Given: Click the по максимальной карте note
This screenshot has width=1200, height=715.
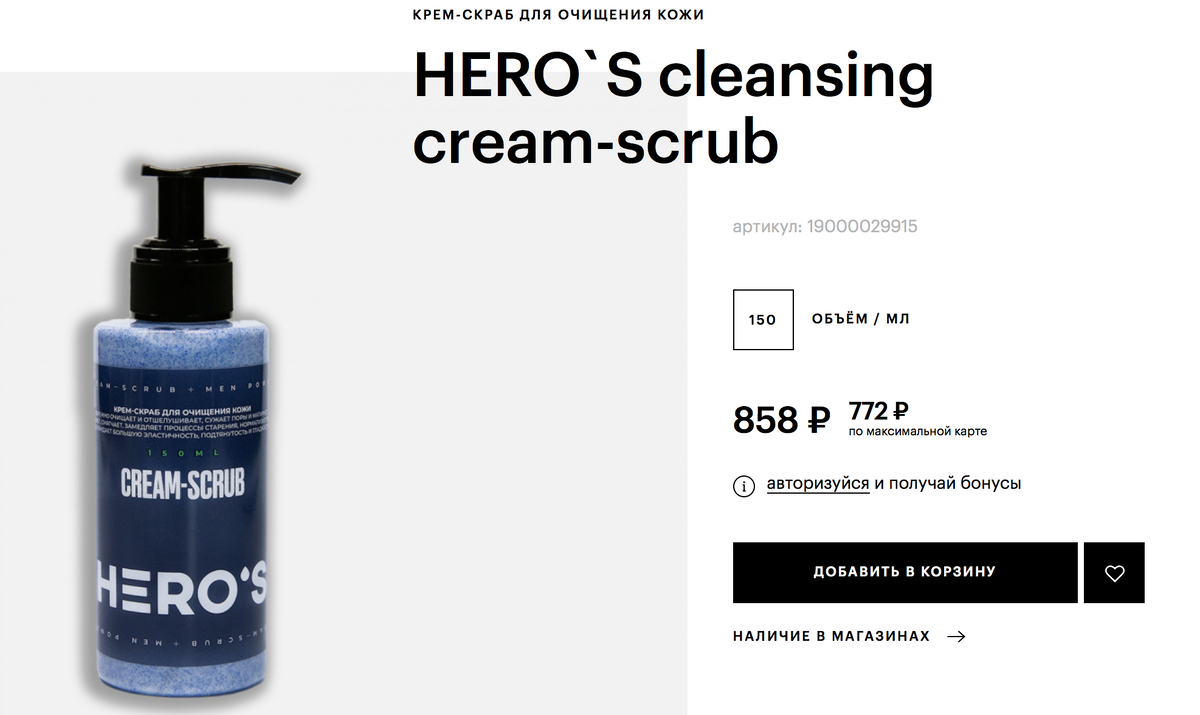Looking at the screenshot, I should 918,432.
